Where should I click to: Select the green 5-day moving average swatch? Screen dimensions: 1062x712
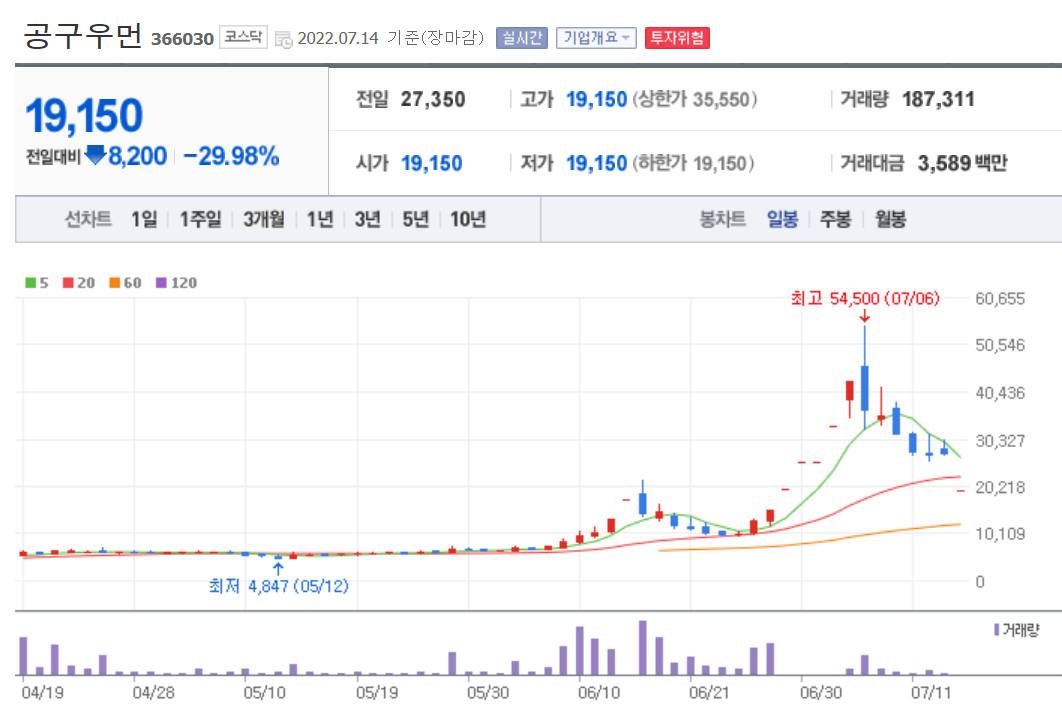pyautogui.click(x=30, y=282)
